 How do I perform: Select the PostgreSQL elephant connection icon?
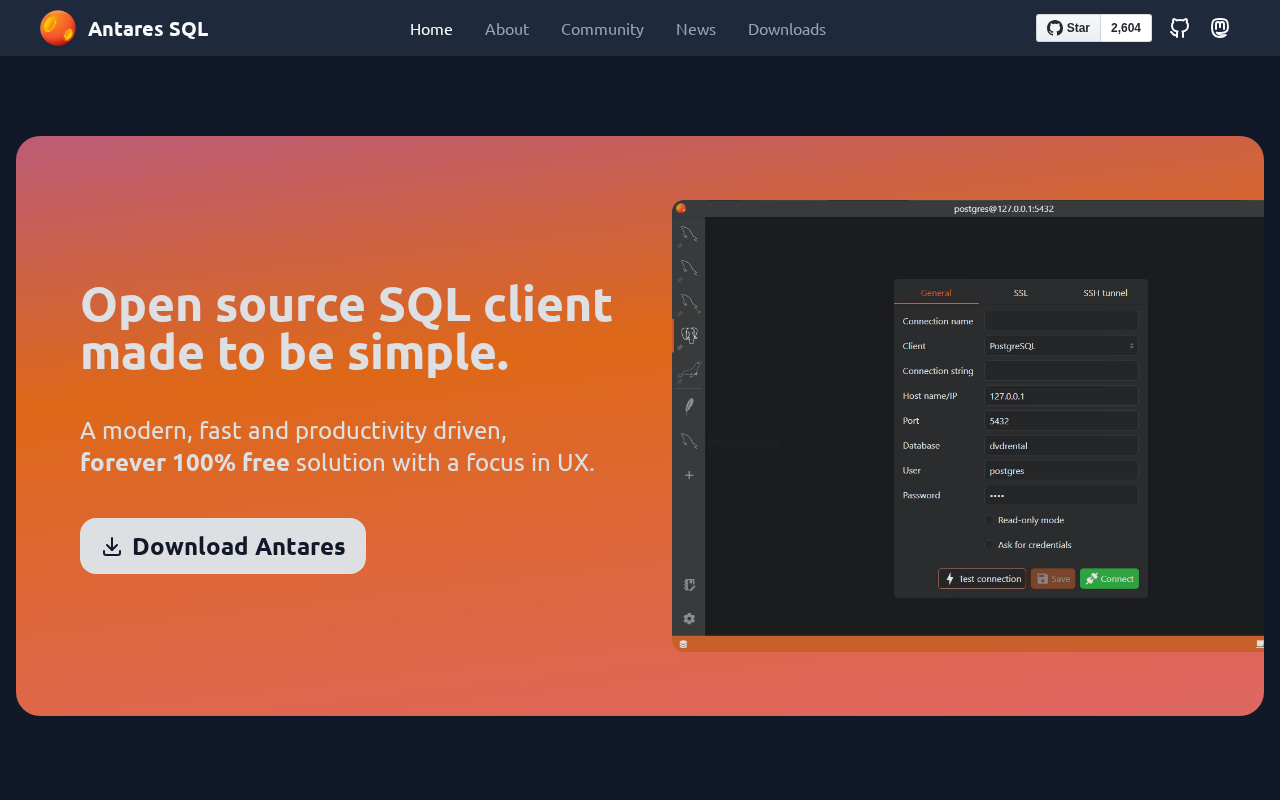pyautogui.click(x=689, y=335)
